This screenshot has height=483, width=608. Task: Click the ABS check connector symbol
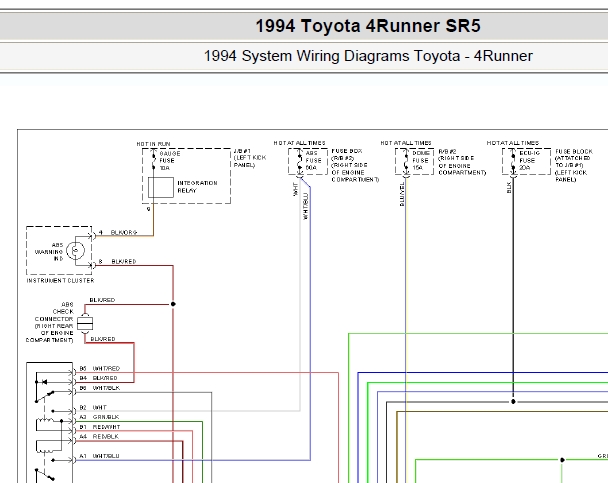85,323
